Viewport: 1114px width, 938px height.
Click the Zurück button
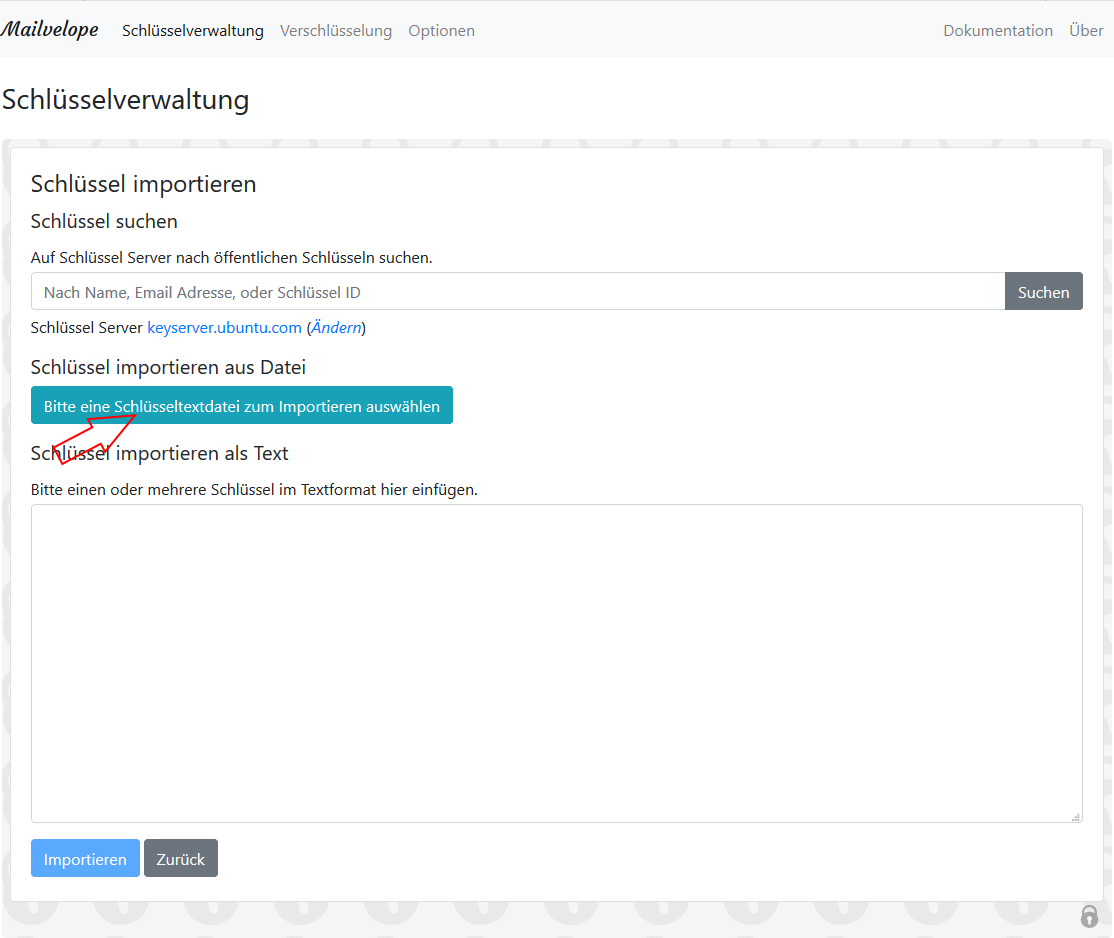[x=180, y=858]
